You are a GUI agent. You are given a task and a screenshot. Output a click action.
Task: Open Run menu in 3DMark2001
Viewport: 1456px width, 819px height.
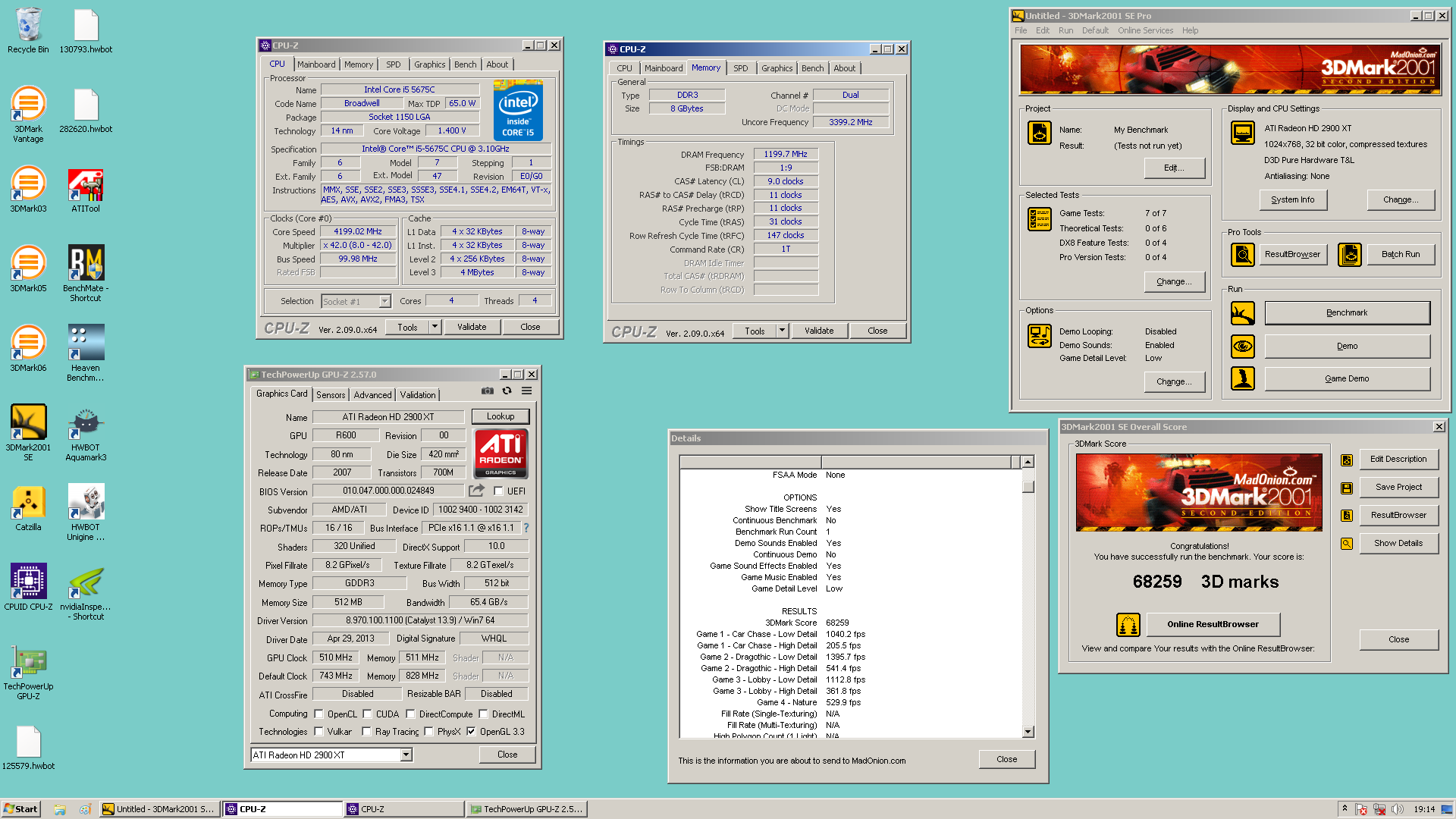1065,30
